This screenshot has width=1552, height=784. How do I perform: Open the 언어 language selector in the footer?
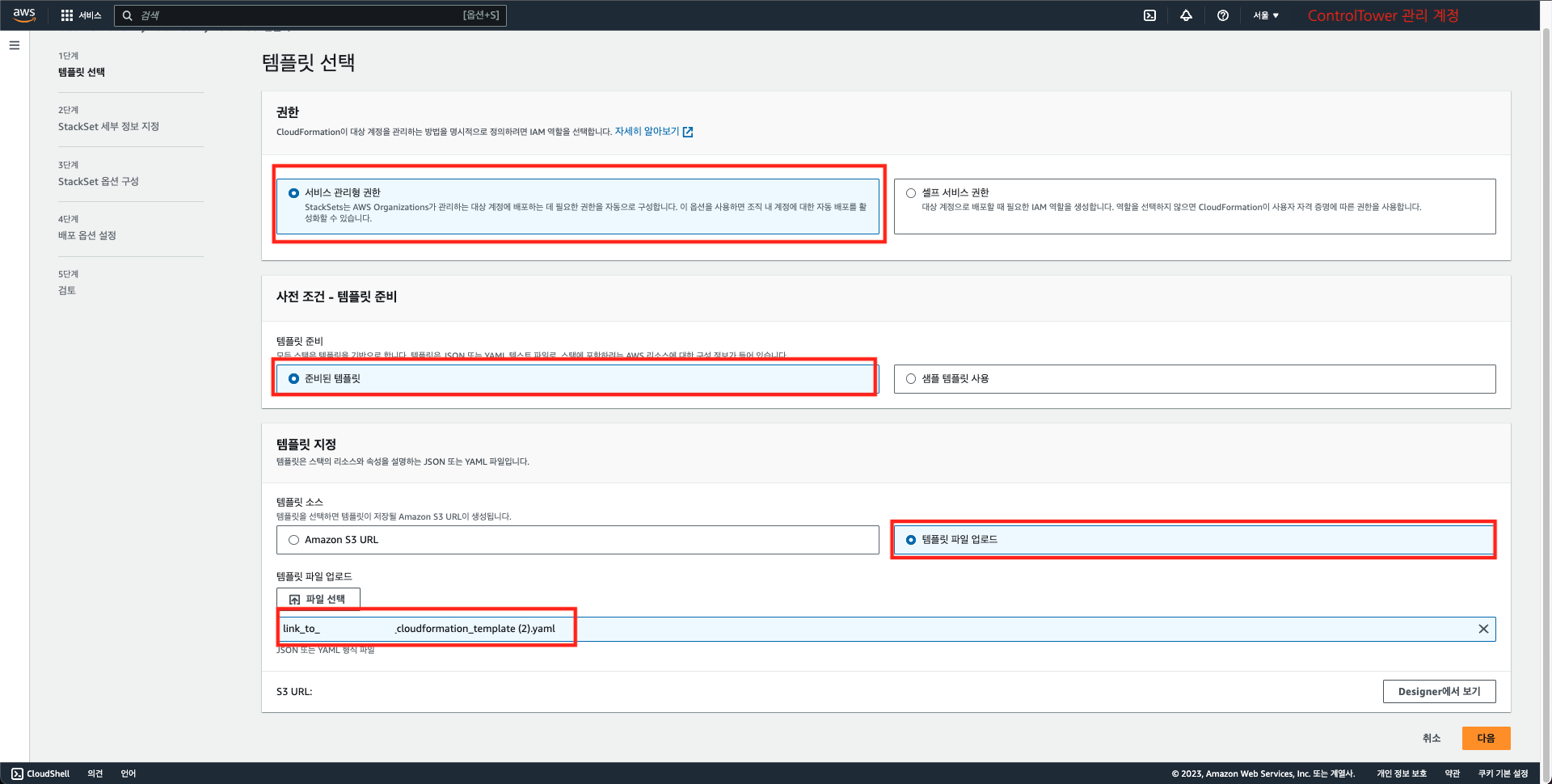129,773
